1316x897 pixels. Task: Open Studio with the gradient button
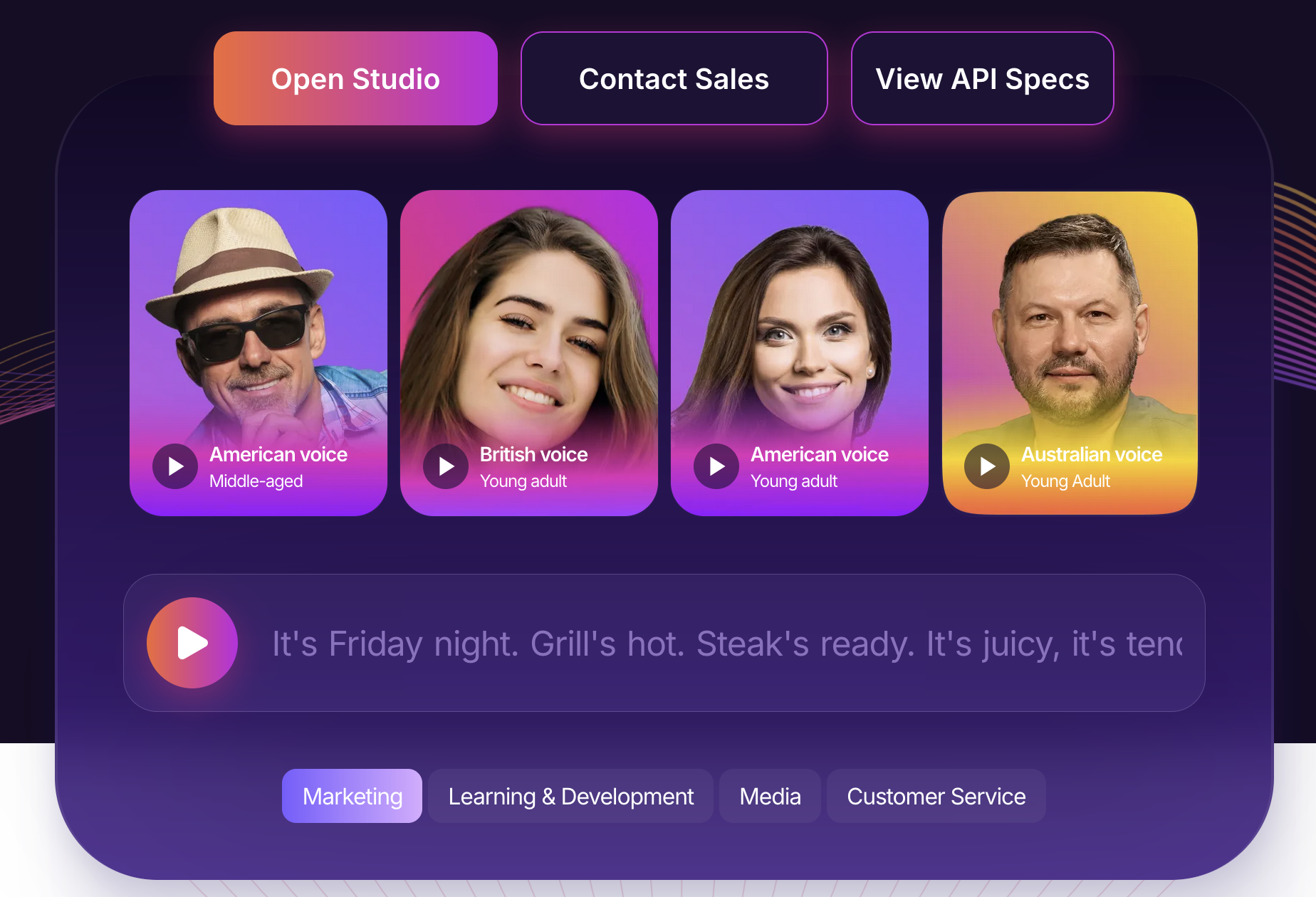(355, 78)
